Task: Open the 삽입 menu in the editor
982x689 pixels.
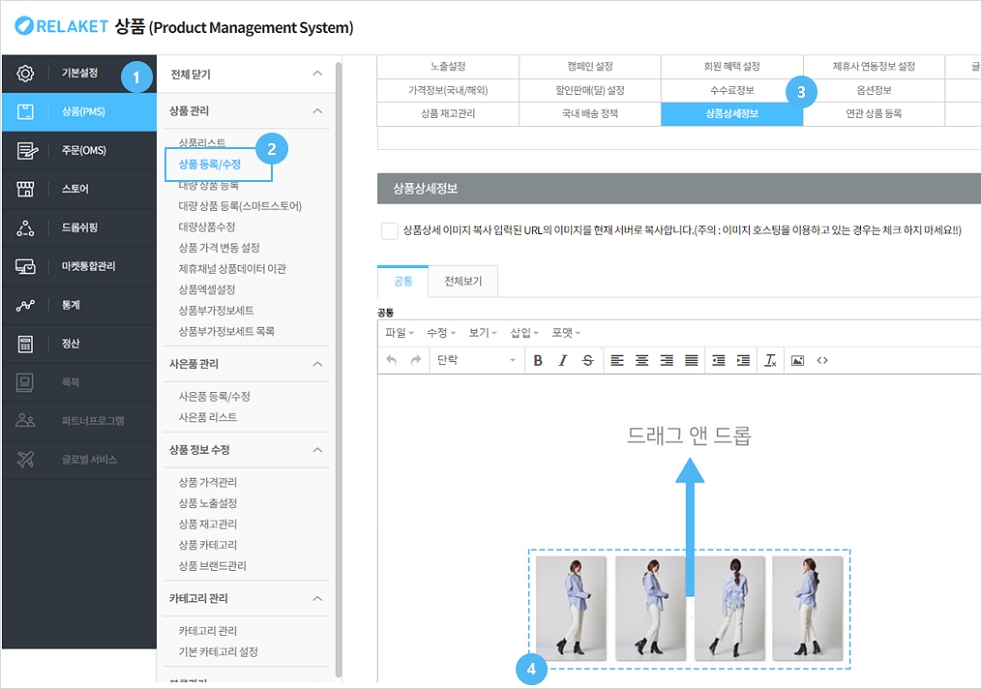Action: pos(523,332)
